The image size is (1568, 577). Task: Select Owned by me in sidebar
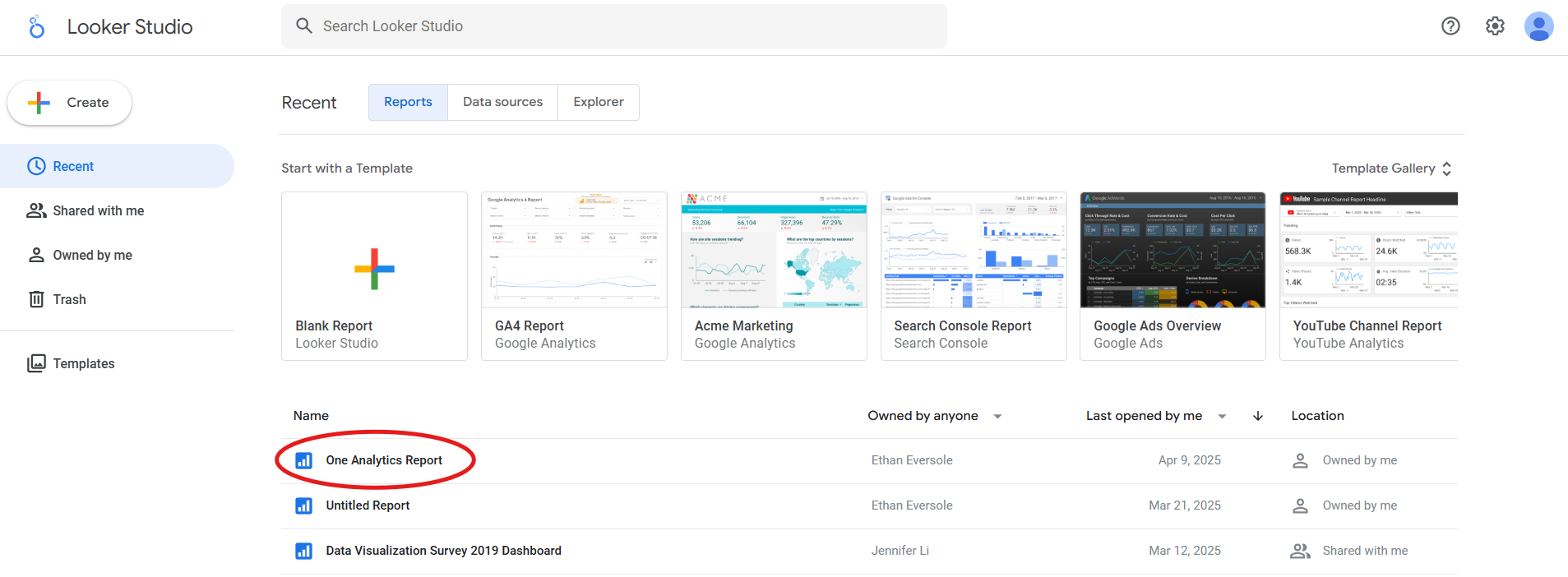pyautogui.click(x=117, y=255)
